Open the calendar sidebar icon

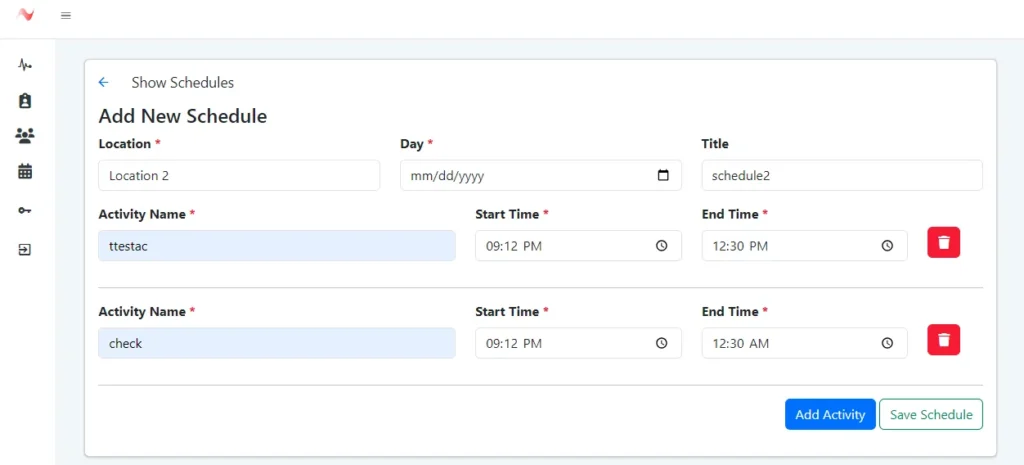pos(25,171)
